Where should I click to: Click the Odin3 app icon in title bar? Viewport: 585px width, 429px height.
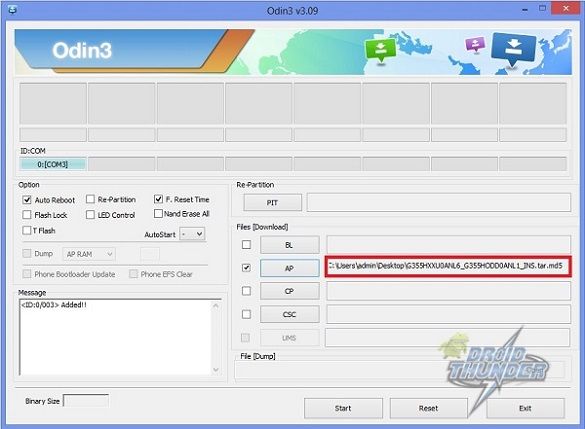(12, 9)
